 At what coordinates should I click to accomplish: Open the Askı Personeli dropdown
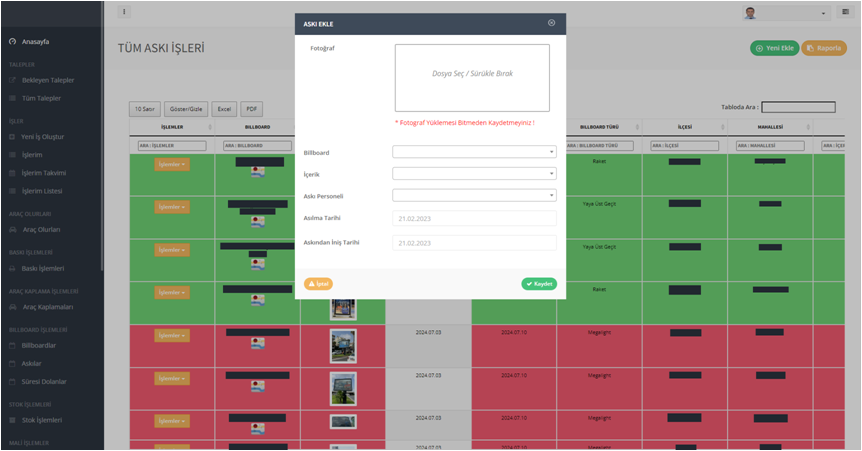pyautogui.click(x=474, y=196)
